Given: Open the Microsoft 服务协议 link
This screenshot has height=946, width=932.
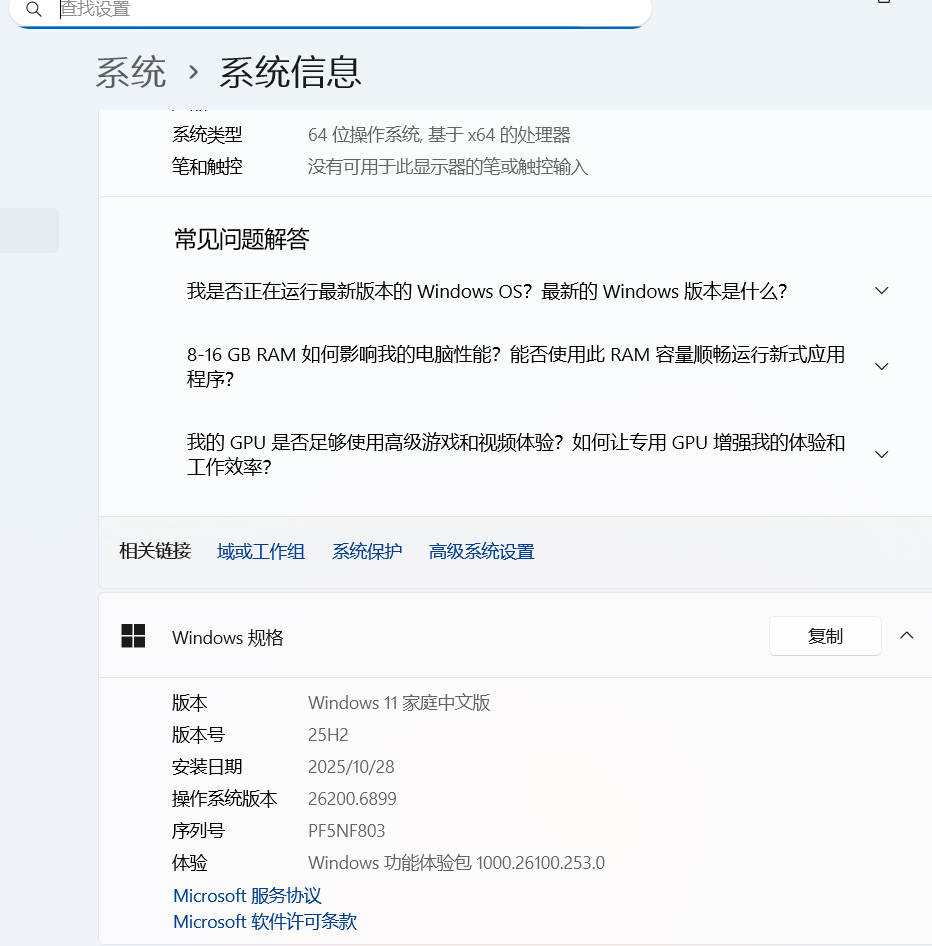Looking at the screenshot, I should (246, 895).
